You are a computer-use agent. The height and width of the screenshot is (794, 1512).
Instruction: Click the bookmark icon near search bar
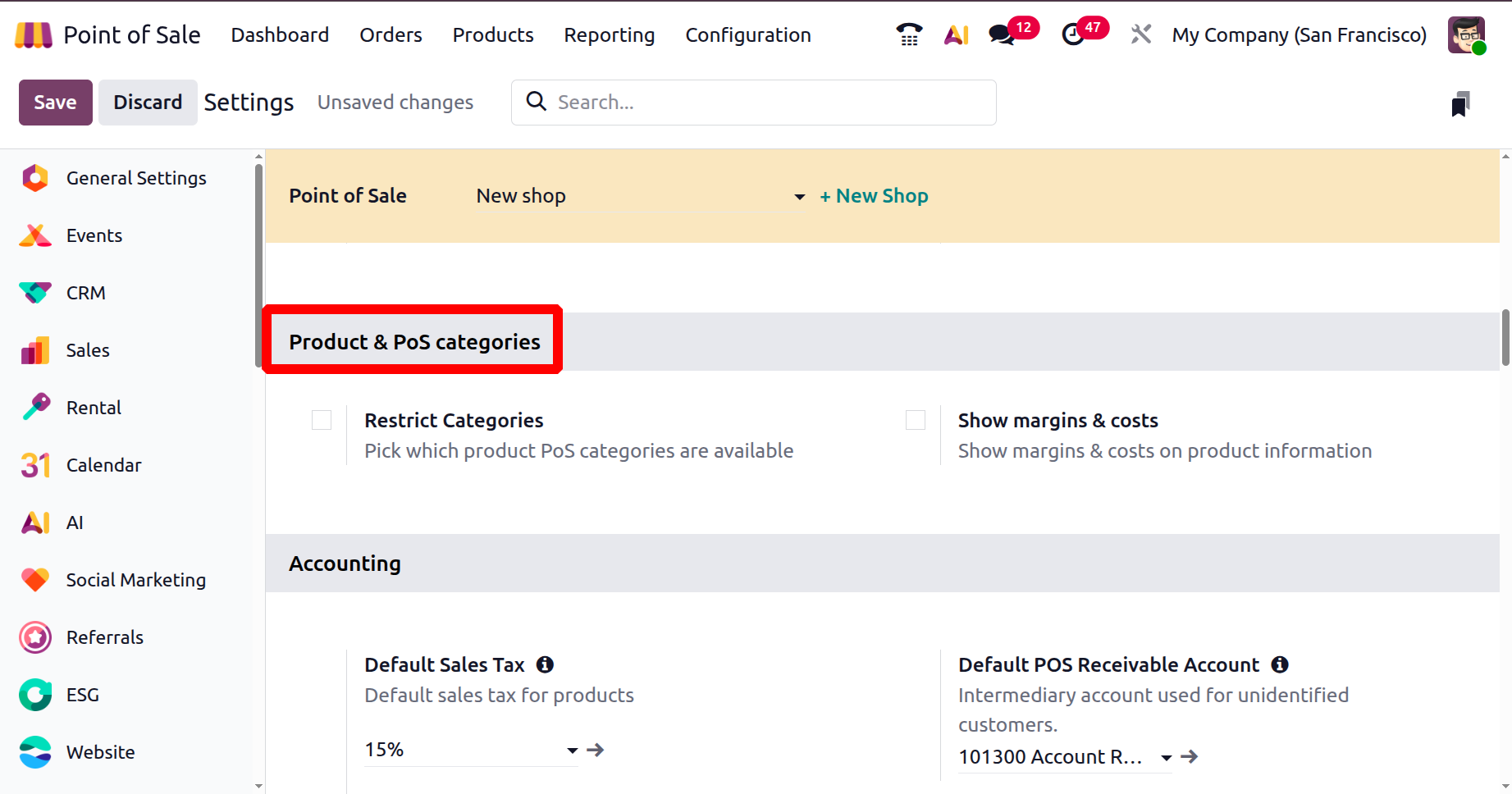[x=1460, y=104]
